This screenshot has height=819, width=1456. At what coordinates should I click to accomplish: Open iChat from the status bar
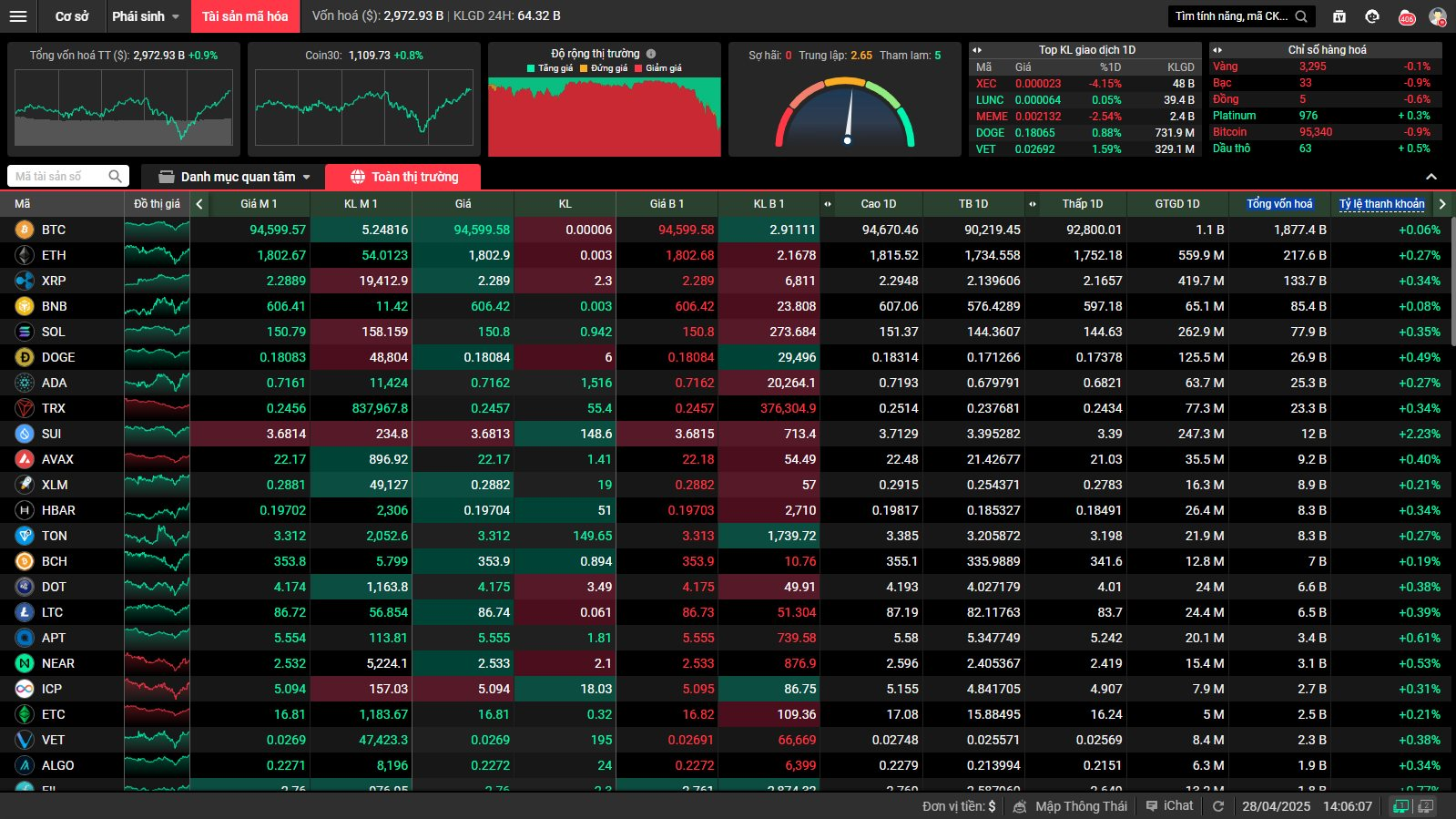coord(1169,806)
